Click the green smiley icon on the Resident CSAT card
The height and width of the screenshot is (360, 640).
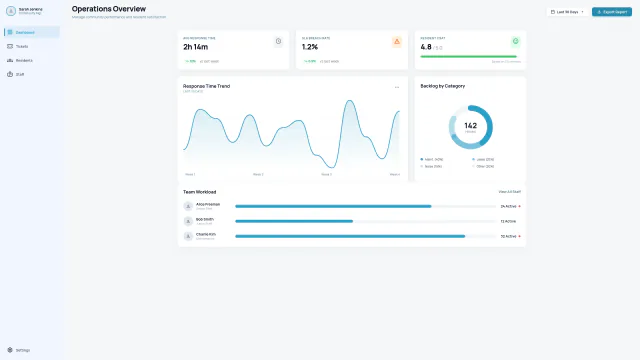tap(516, 41)
